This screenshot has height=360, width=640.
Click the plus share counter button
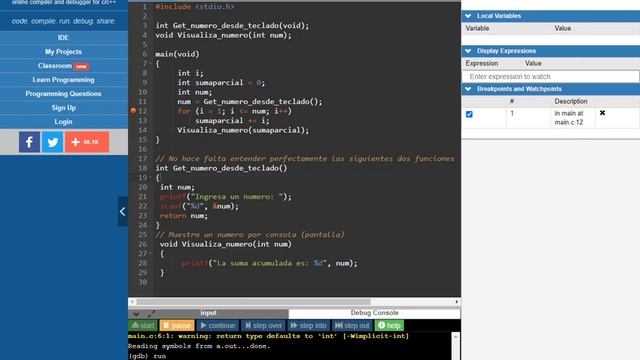pyautogui.click(x=87, y=142)
